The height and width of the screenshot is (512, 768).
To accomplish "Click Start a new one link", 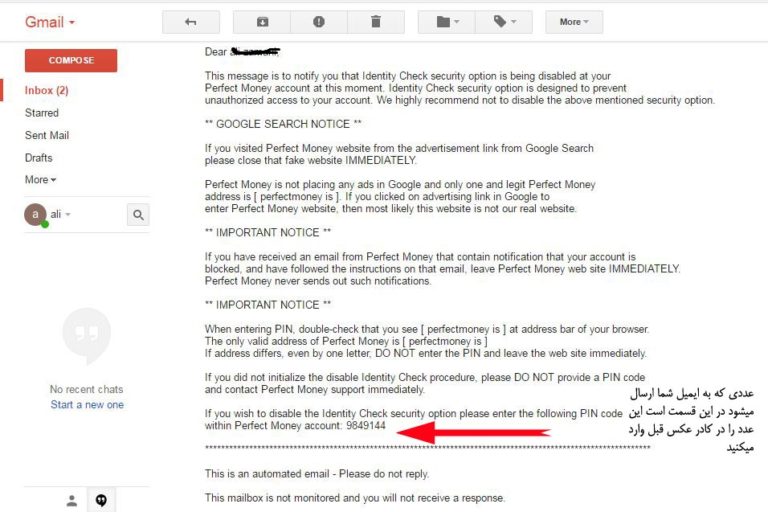I will tap(87, 405).
